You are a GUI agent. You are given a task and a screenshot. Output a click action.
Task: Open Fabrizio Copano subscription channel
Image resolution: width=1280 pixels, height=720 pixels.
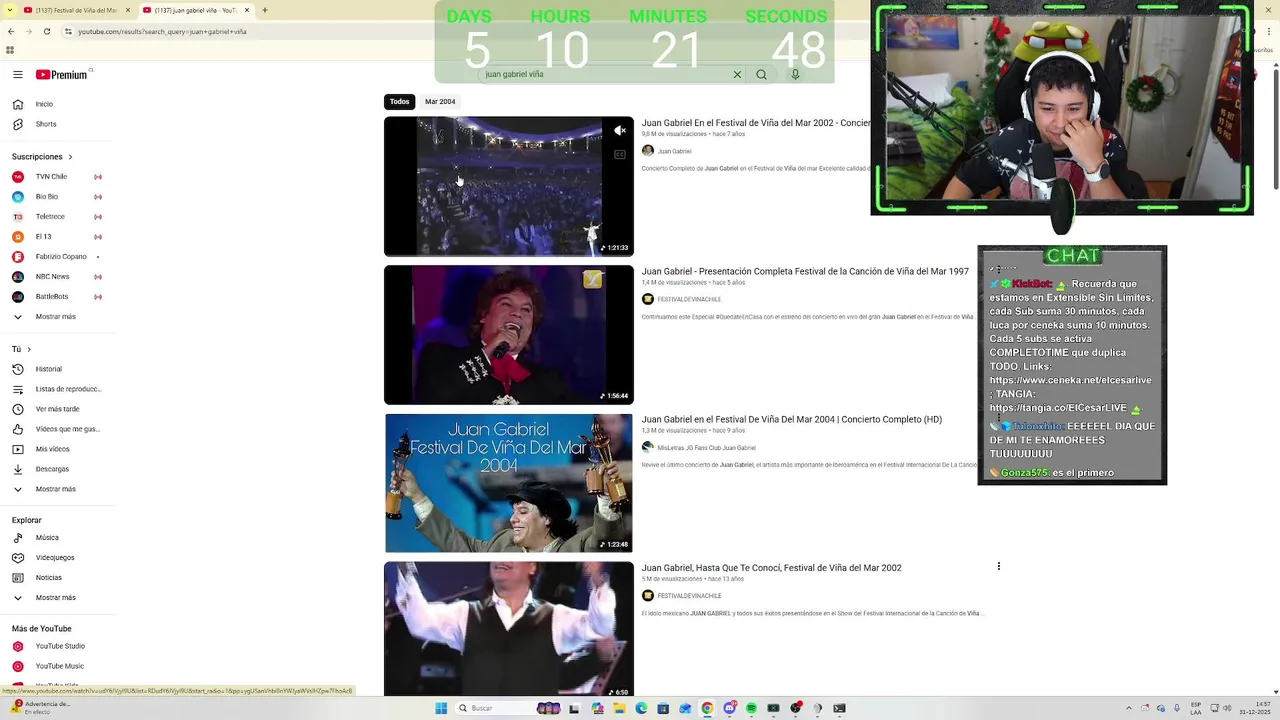click(x=61, y=257)
